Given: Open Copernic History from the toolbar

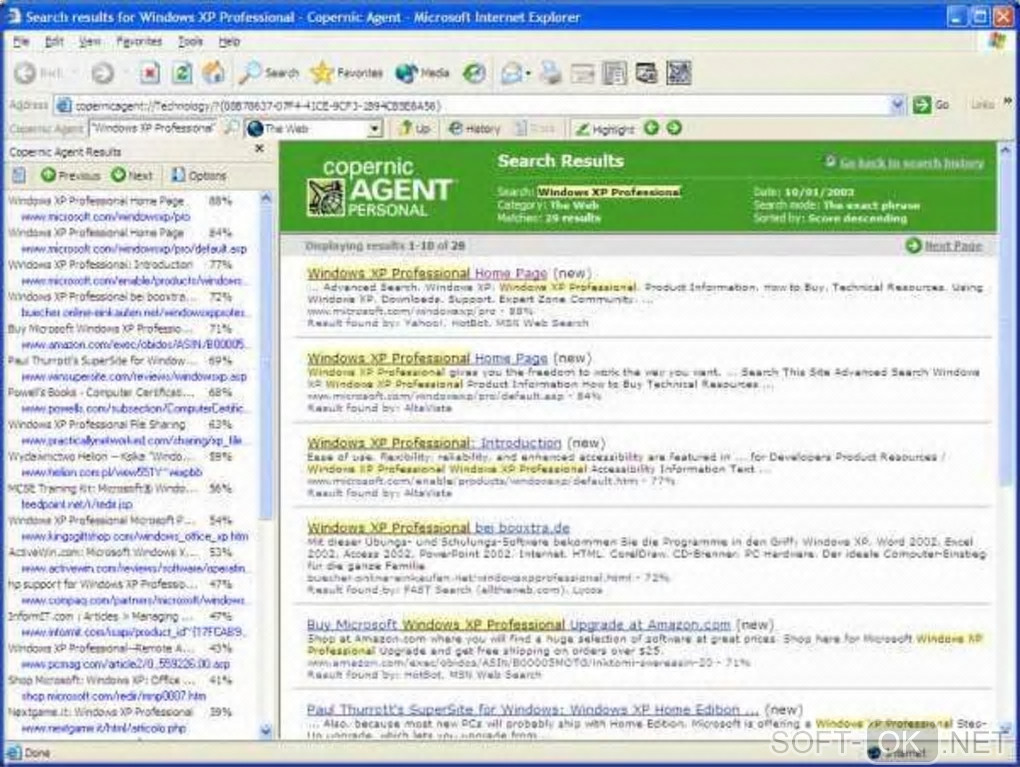Looking at the screenshot, I should (x=474, y=128).
